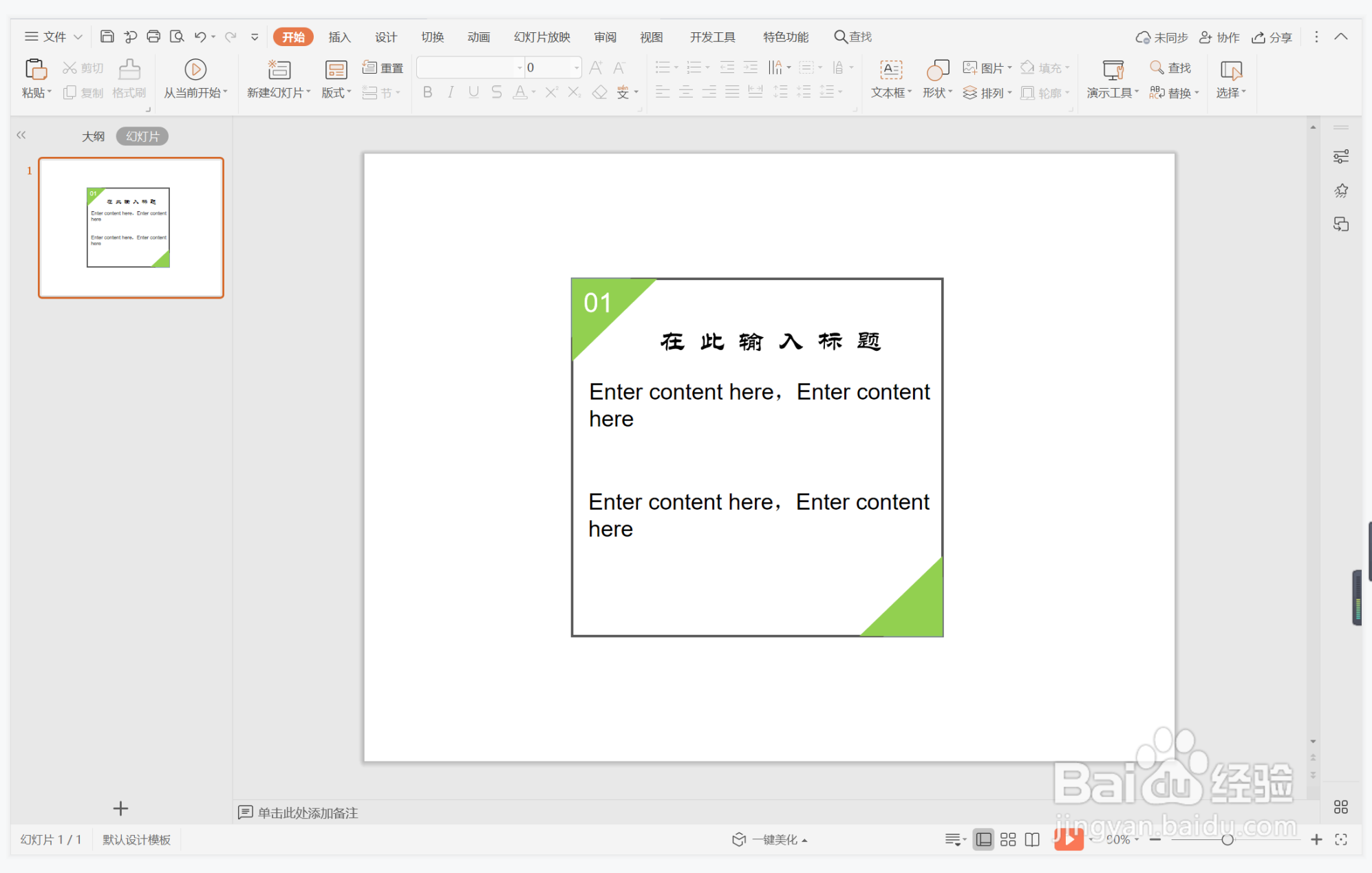Open the Shapes 形状 icon

pyautogui.click(x=937, y=69)
